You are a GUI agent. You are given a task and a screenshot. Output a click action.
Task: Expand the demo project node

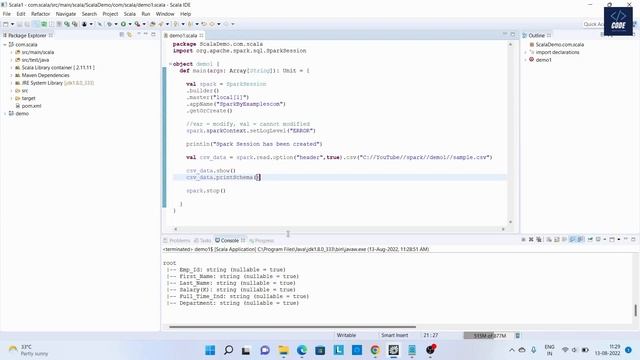[5, 113]
